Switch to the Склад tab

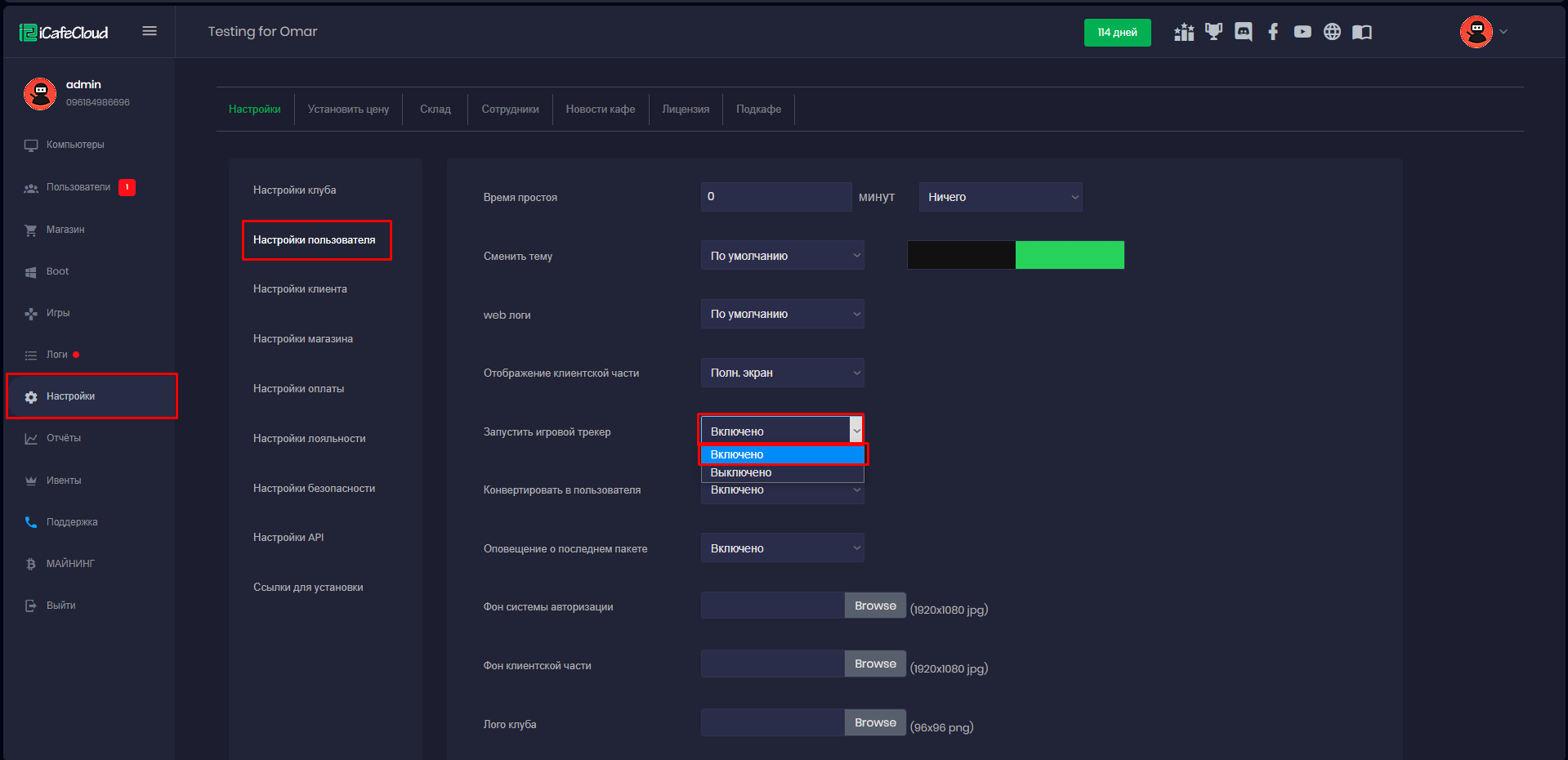pos(436,110)
